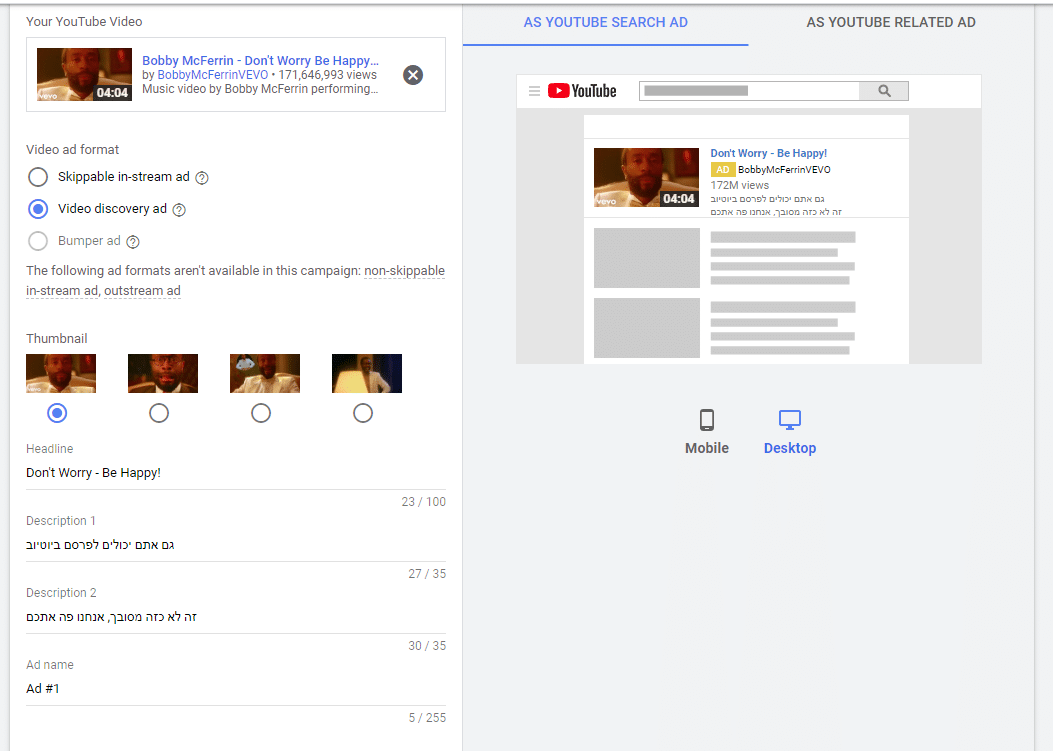
Task: Choose the second thumbnail radio button
Action: tap(159, 413)
